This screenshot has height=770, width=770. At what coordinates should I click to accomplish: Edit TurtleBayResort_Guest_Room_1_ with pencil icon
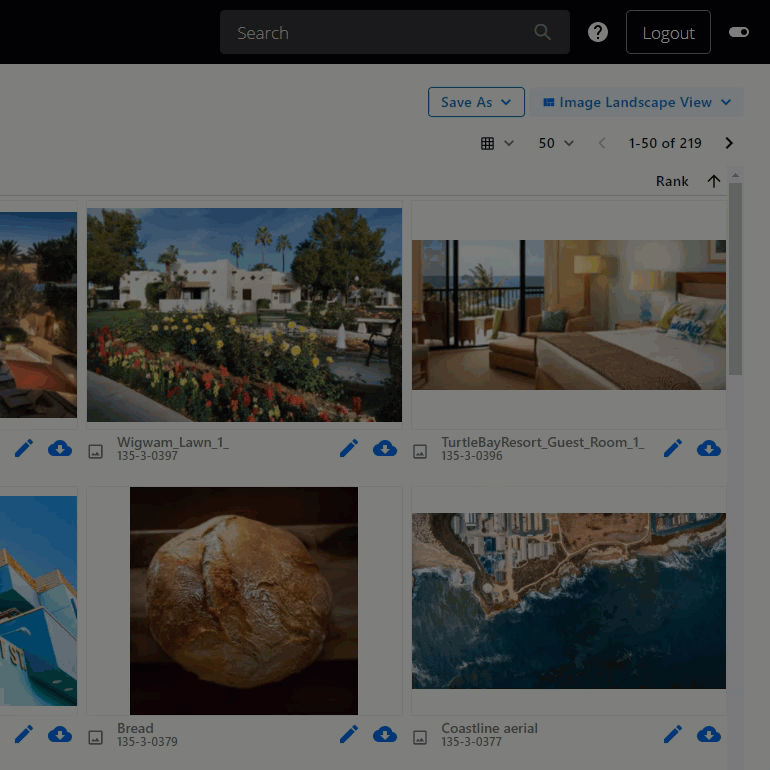tap(673, 448)
